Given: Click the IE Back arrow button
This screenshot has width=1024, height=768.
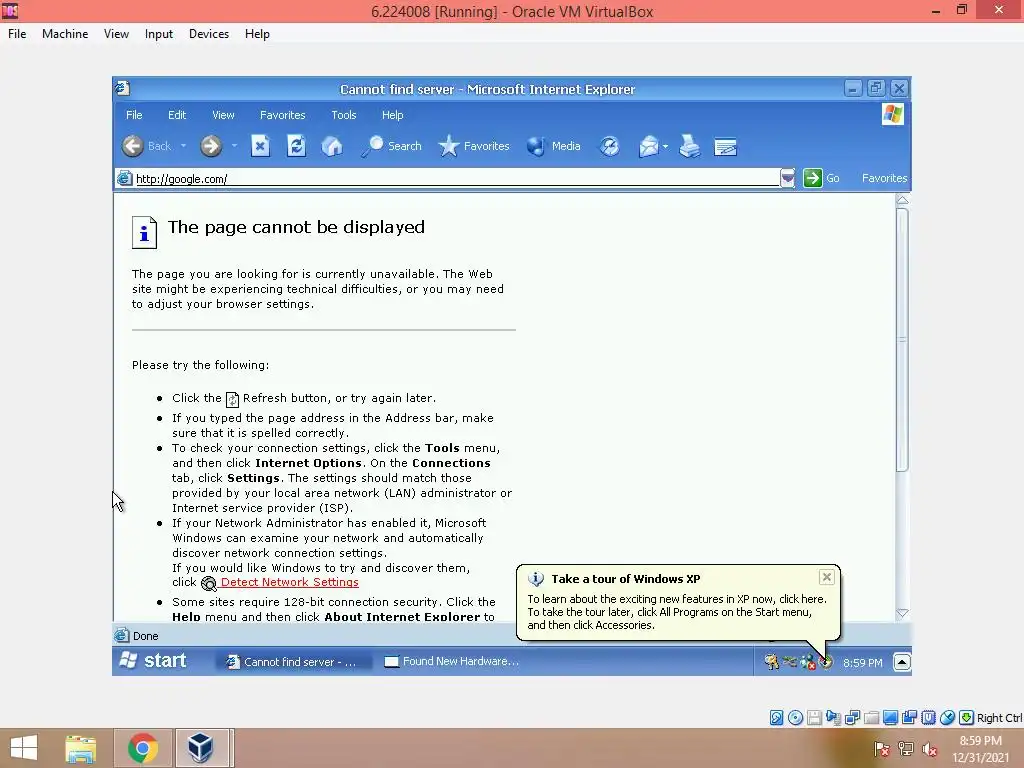Looking at the screenshot, I should [133, 146].
